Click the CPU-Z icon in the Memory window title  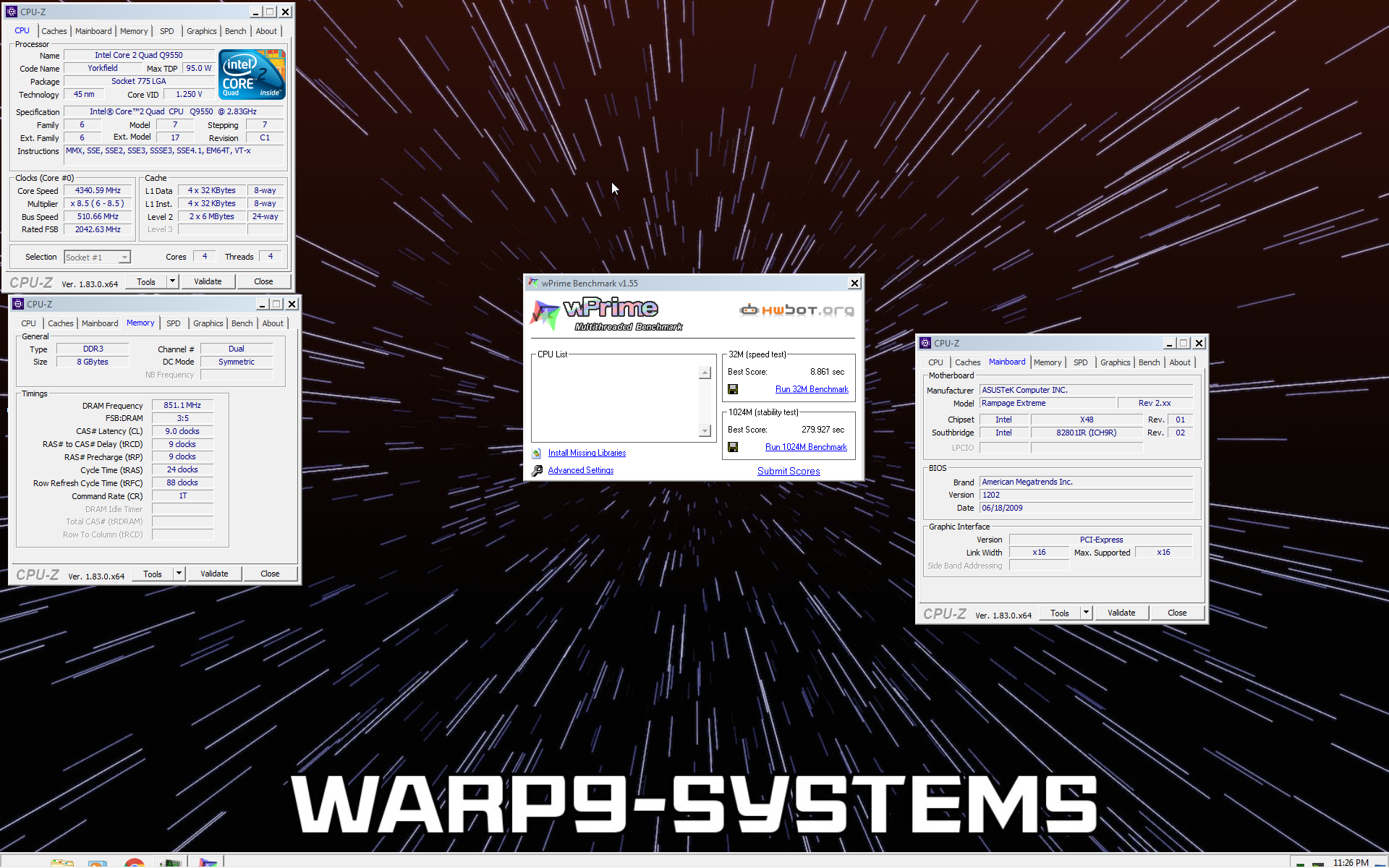18,304
